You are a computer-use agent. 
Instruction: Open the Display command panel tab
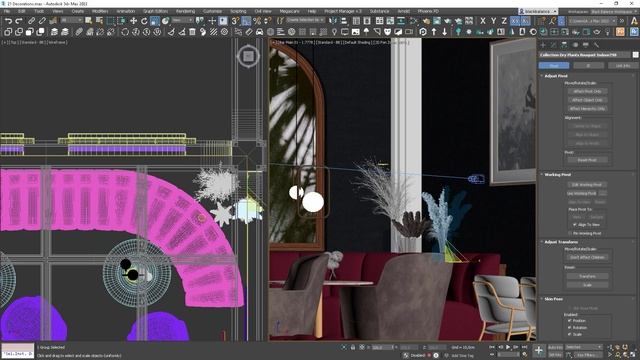pyautogui.click(x=586, y=44)
